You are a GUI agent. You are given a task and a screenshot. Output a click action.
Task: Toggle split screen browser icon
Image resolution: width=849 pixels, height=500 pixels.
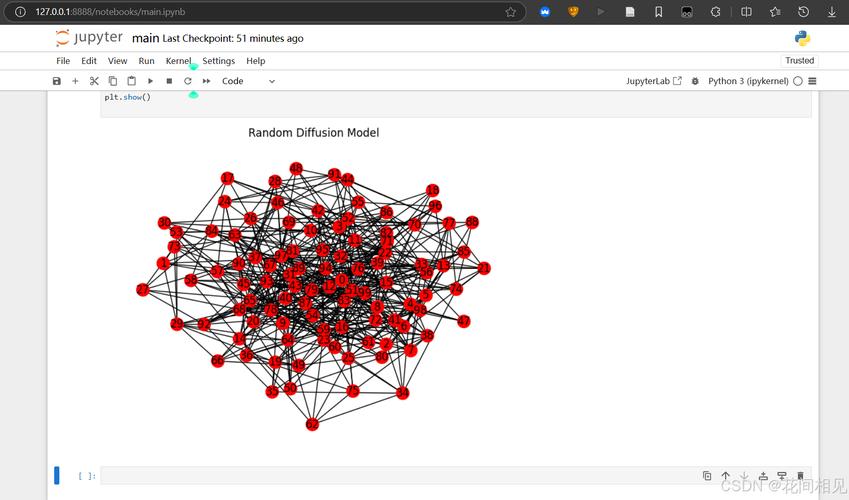point(746,11)
